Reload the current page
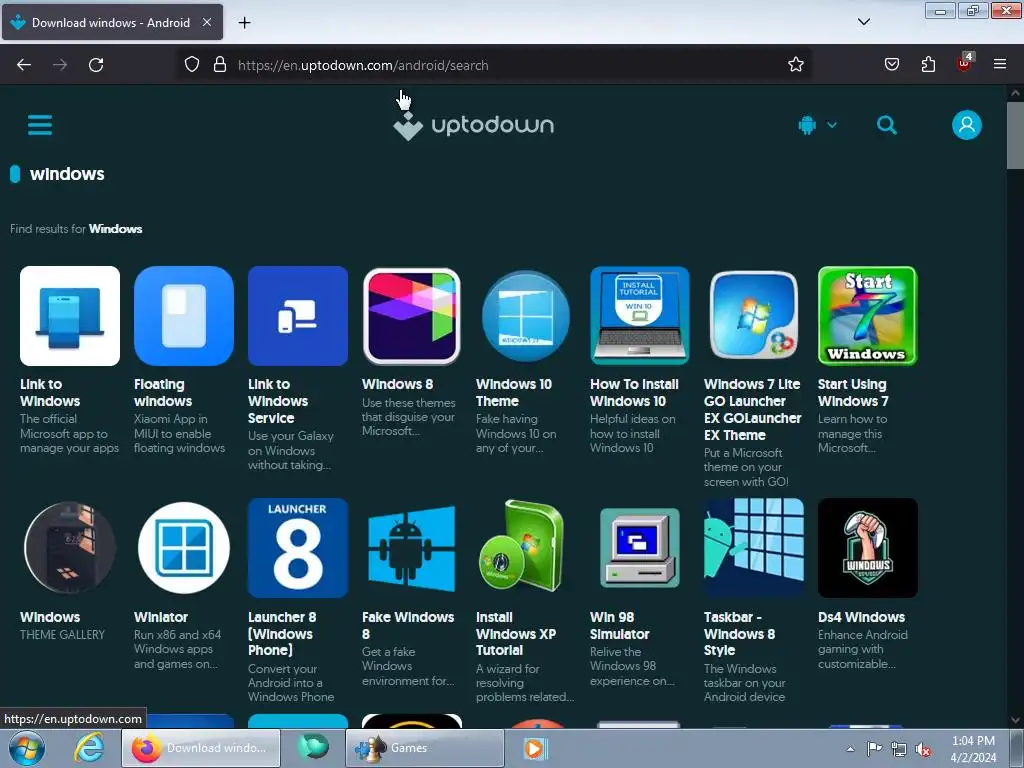The width and height of the screenshot is (1024, 768). click(96, 65)
